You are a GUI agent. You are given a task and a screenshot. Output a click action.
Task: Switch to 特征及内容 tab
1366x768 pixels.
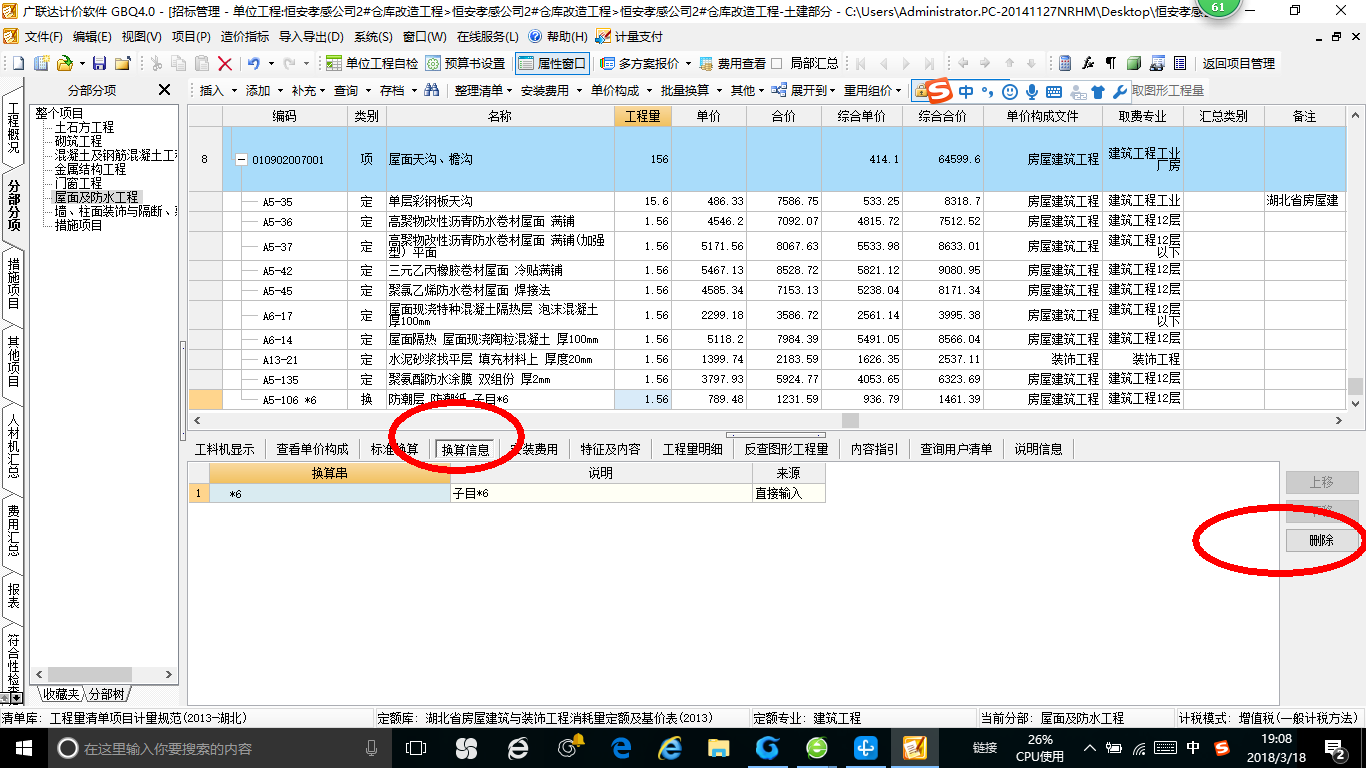[x=610, y=449]
